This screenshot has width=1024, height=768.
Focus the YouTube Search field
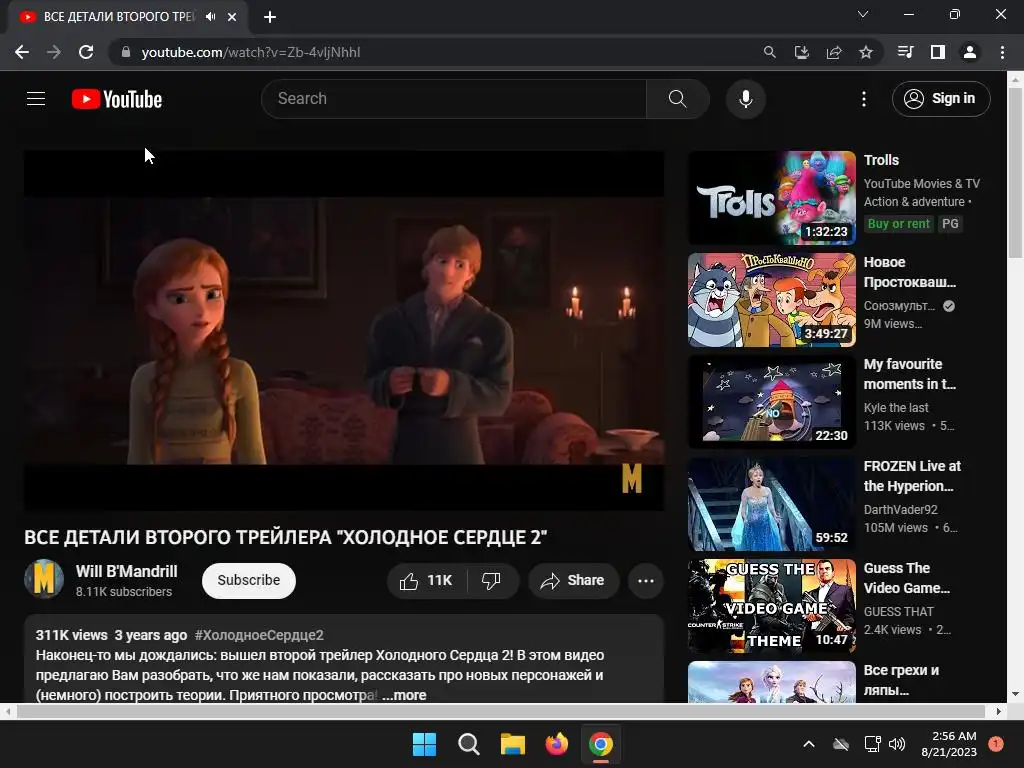pos(454,99)
